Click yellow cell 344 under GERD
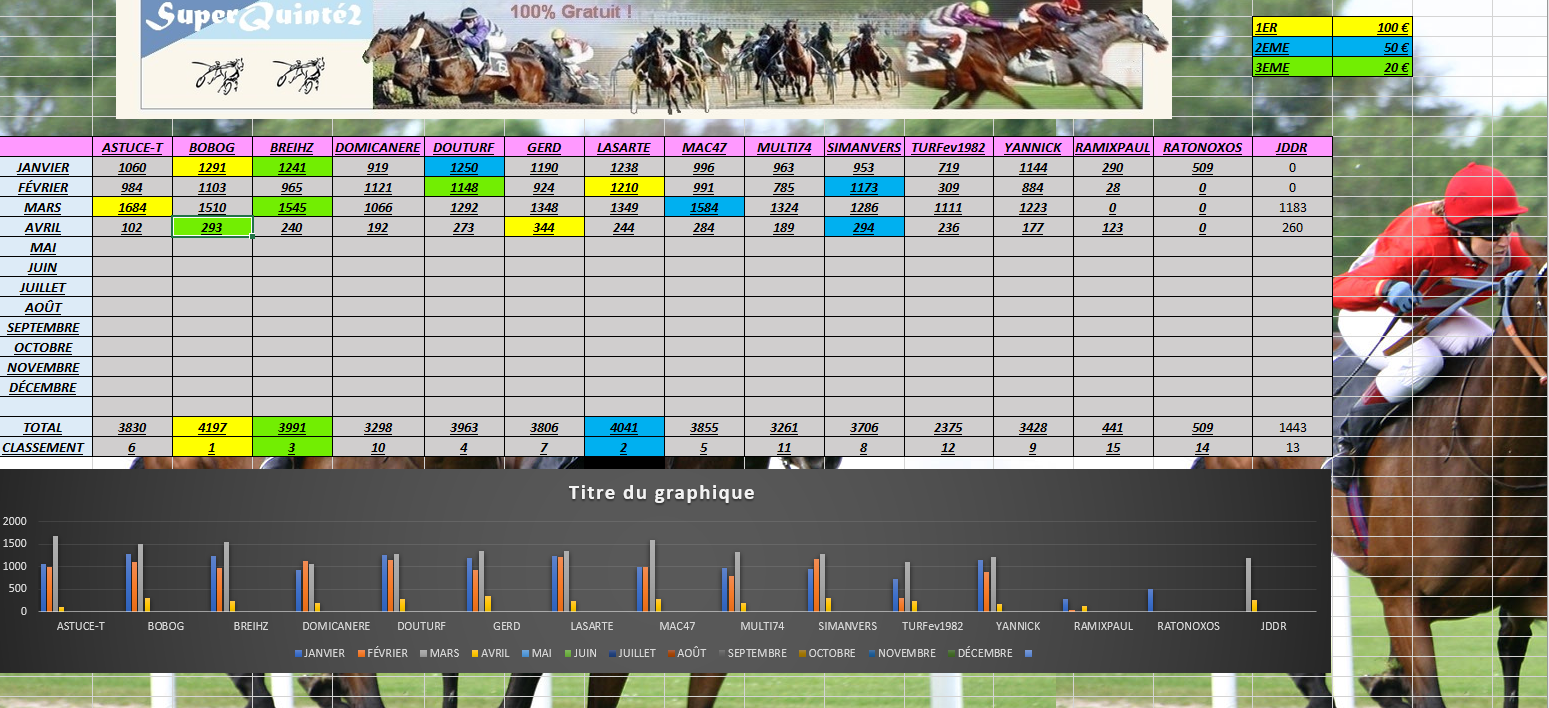 click(544, 227)
